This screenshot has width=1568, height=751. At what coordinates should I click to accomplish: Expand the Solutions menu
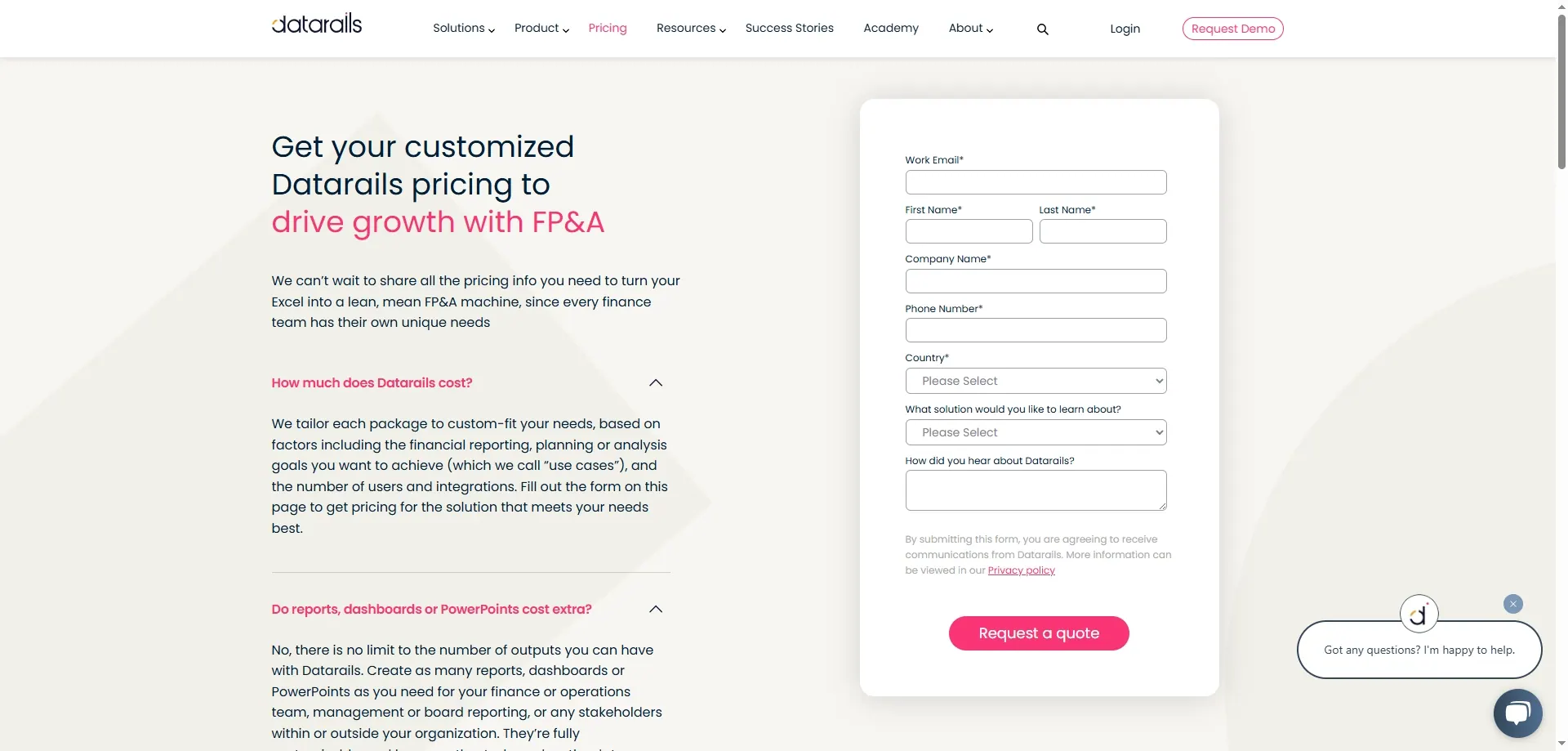463,29
